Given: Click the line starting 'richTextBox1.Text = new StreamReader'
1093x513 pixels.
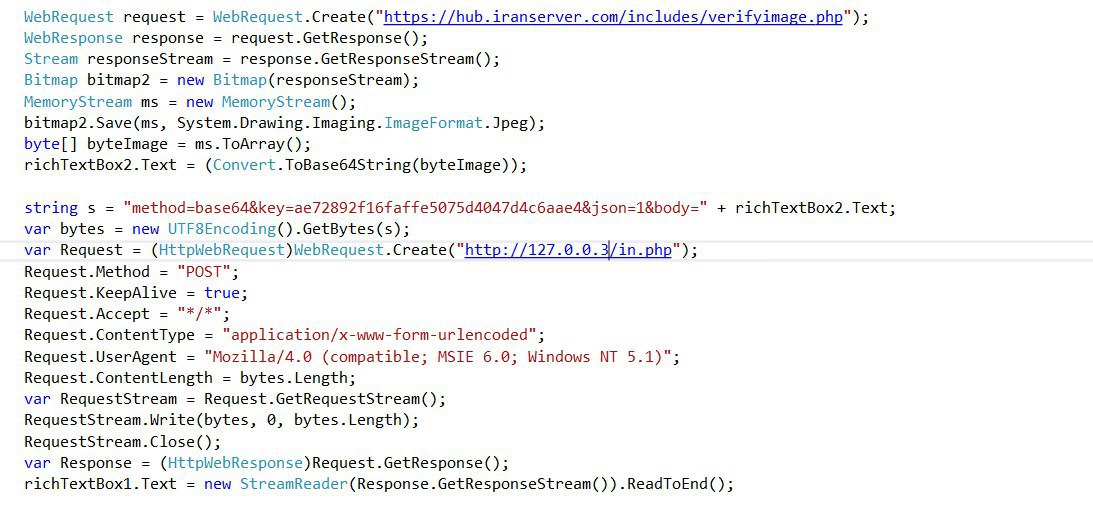Looking at the screenshot, I should [x=379, y=484].
